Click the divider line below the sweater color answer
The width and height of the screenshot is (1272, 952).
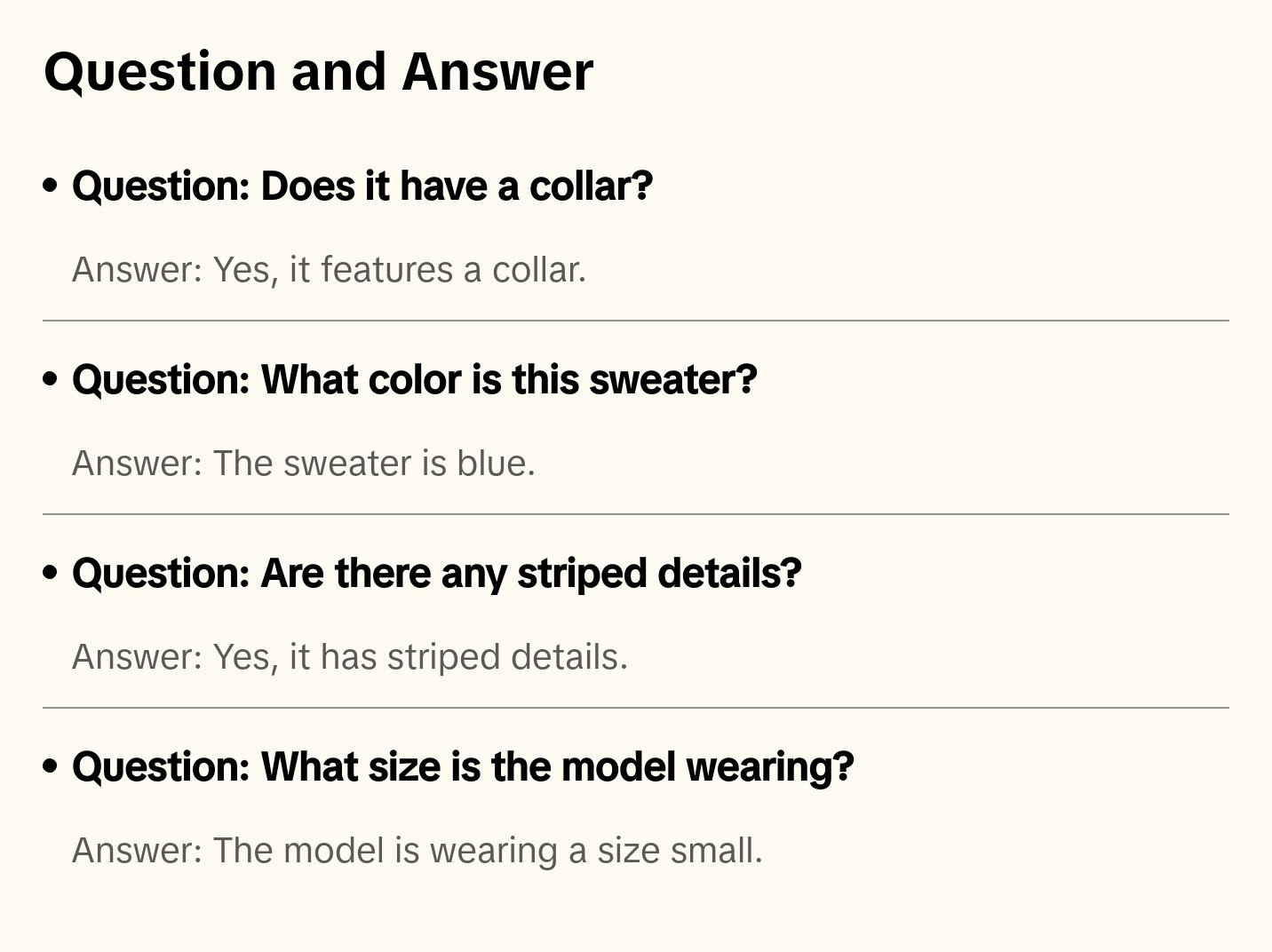pyautogui.click(x=636, y=514)
